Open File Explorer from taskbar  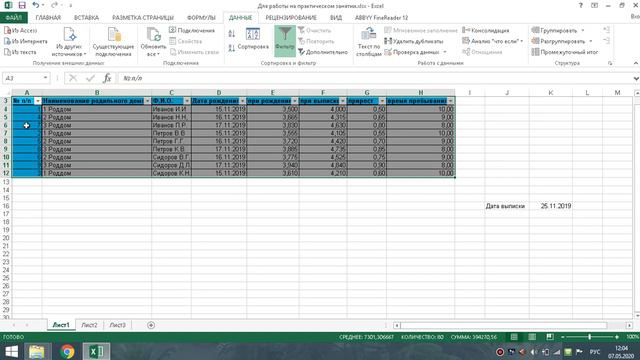point(37,351)
